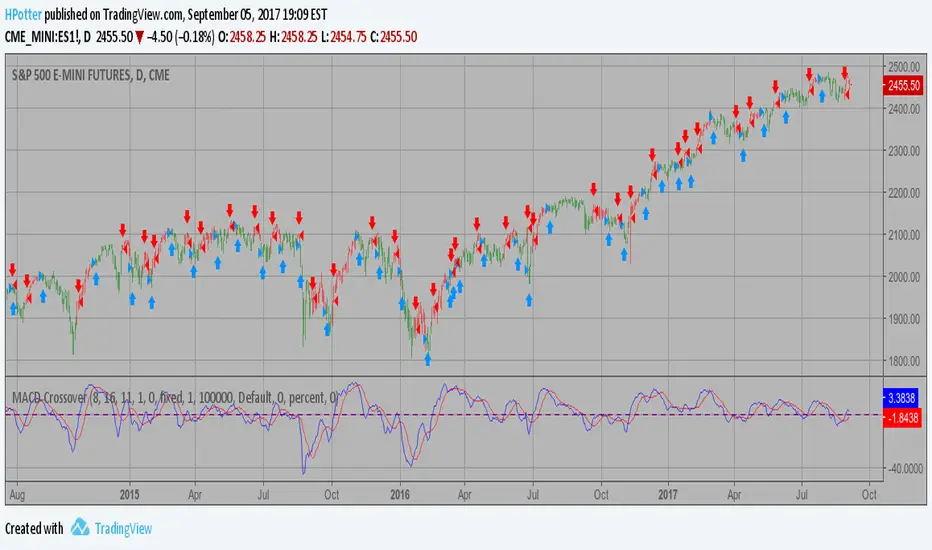Click the 2400.00 price axis label
This screenshot has width=932, height=550.
click(904, 109)
